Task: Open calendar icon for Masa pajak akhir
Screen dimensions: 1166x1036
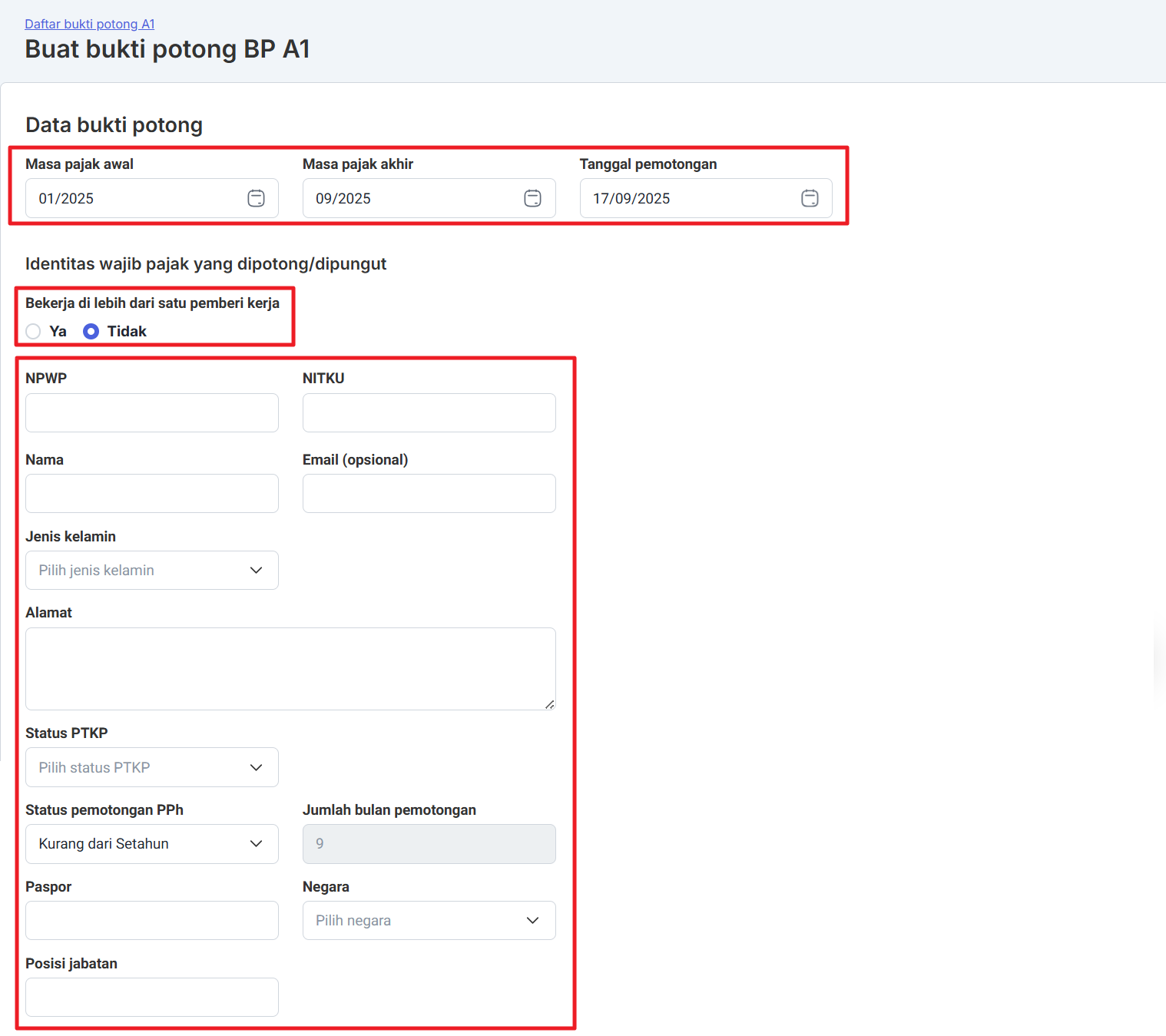Action: pos(532,198)
